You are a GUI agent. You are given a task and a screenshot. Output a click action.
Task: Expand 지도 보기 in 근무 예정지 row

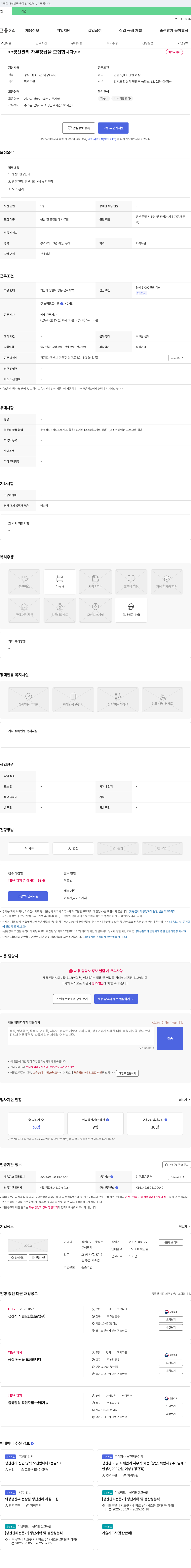pos(178,358)
